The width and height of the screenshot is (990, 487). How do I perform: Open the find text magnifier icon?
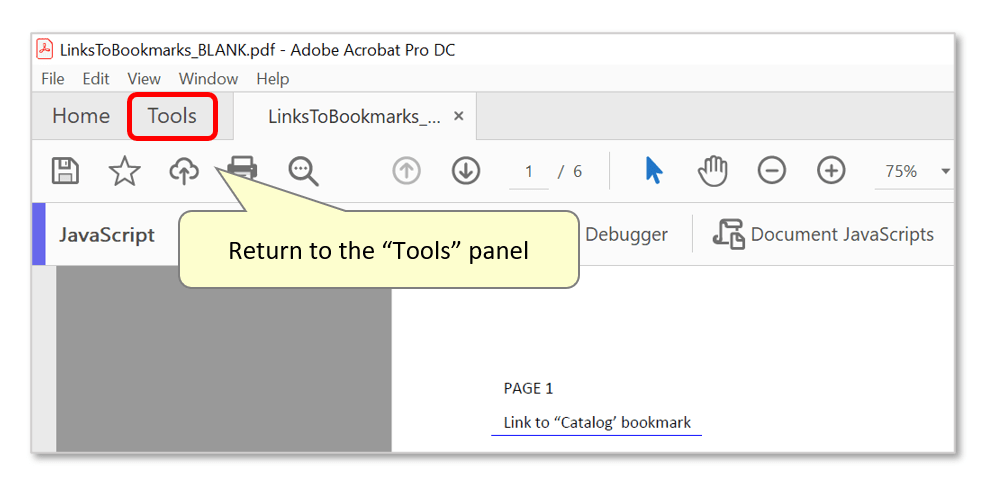(303, 171)
